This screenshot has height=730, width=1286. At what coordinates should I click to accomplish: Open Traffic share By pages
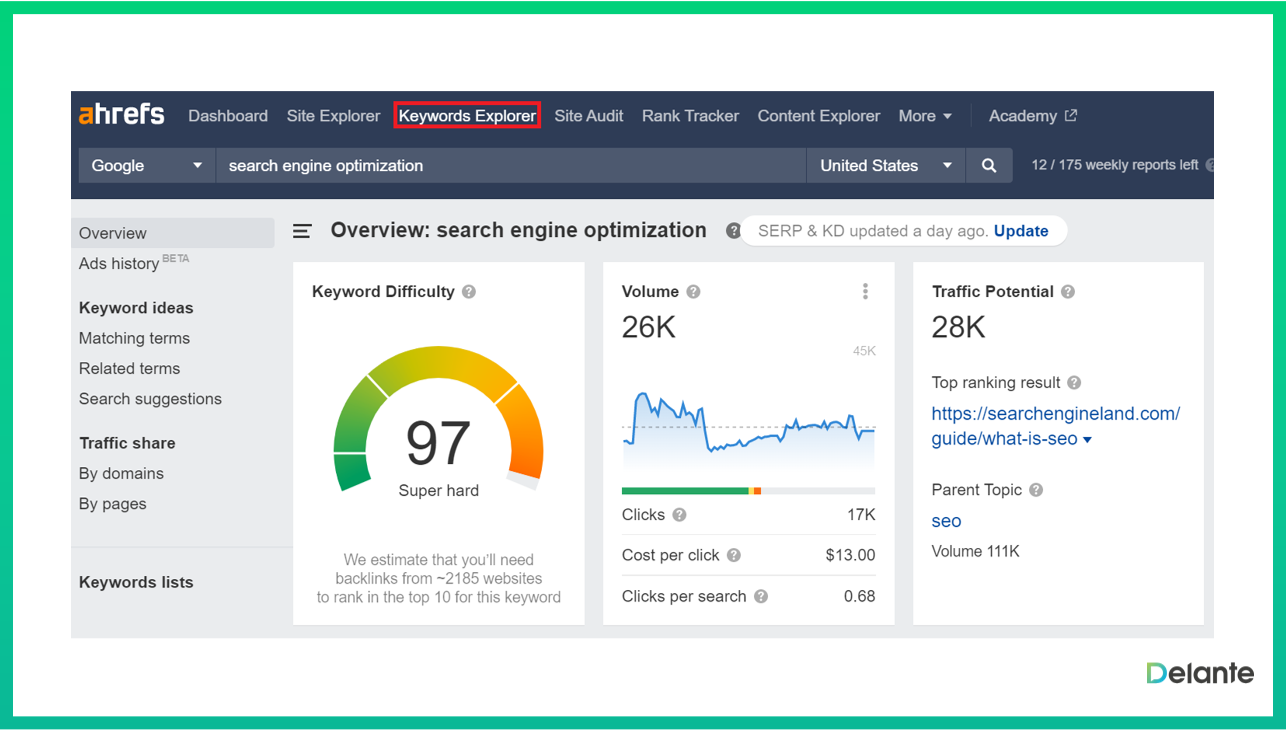[x=112, y=504]
